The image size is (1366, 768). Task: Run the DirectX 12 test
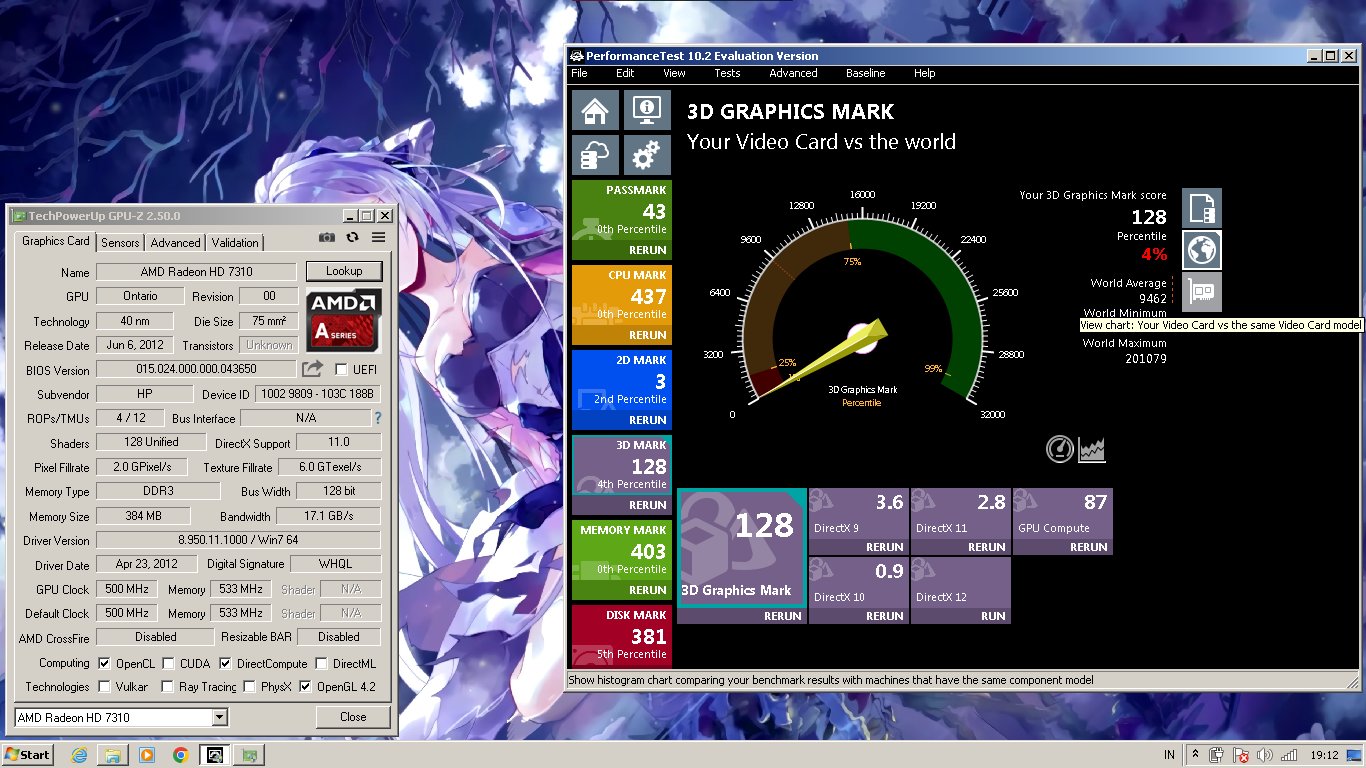point(993,616)
